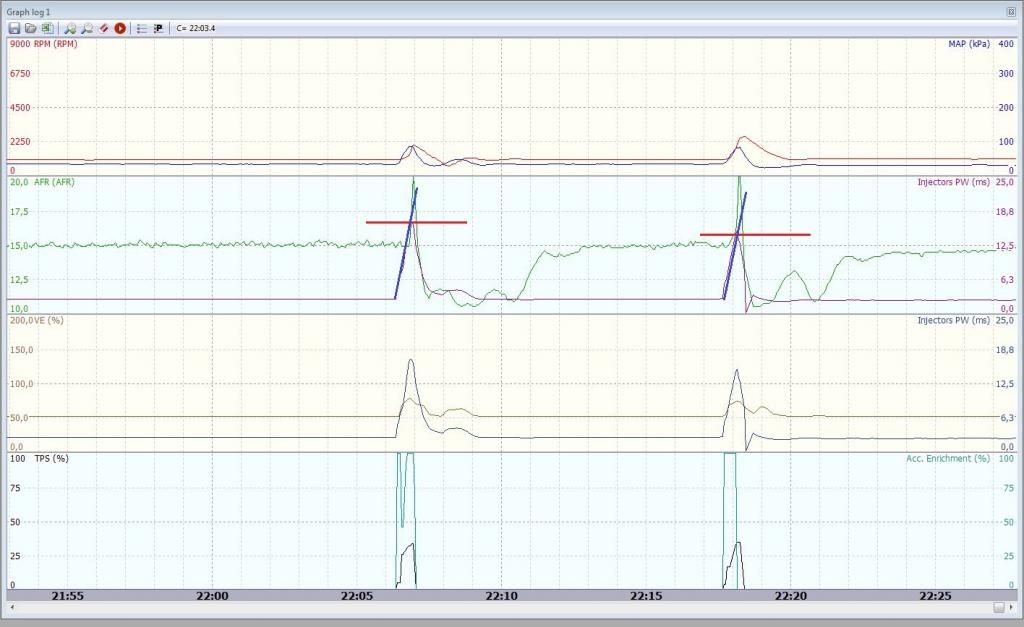Click the 22:00 time axis marker
The image size is (1024, 627).
tap(212, 595)
